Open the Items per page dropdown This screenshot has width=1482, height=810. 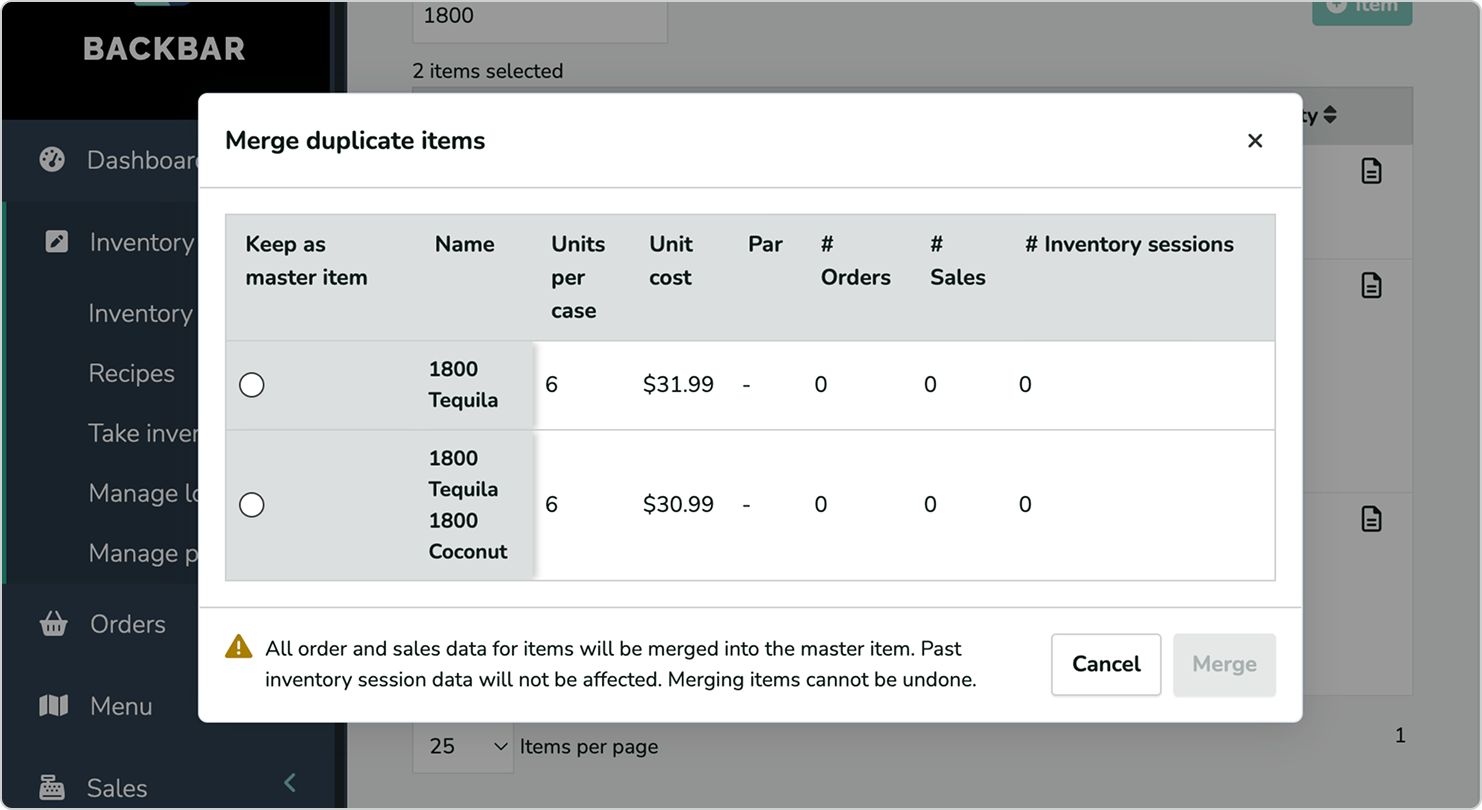[x=462, y=746]
